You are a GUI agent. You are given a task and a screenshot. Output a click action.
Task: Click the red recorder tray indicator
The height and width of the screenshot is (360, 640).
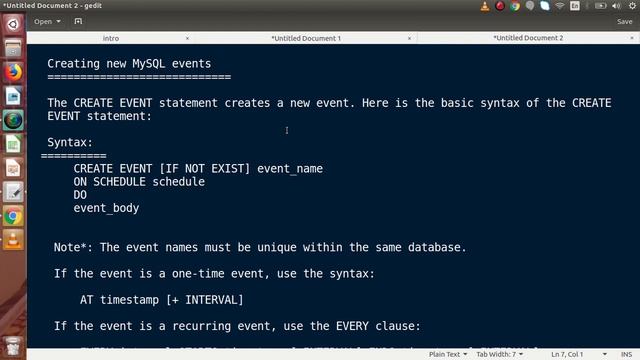500,6
